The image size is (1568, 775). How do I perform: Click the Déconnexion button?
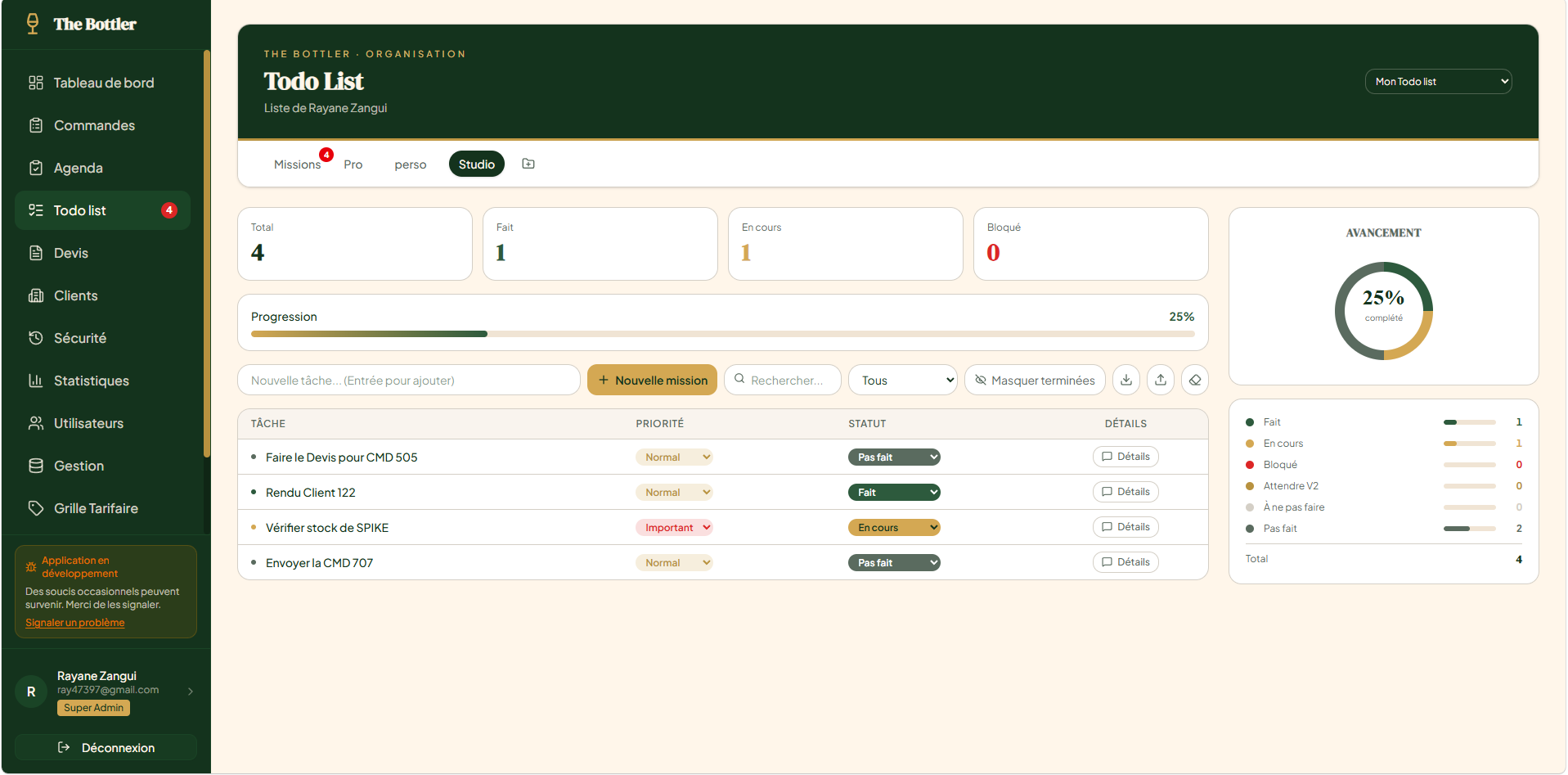coord(106,747)
